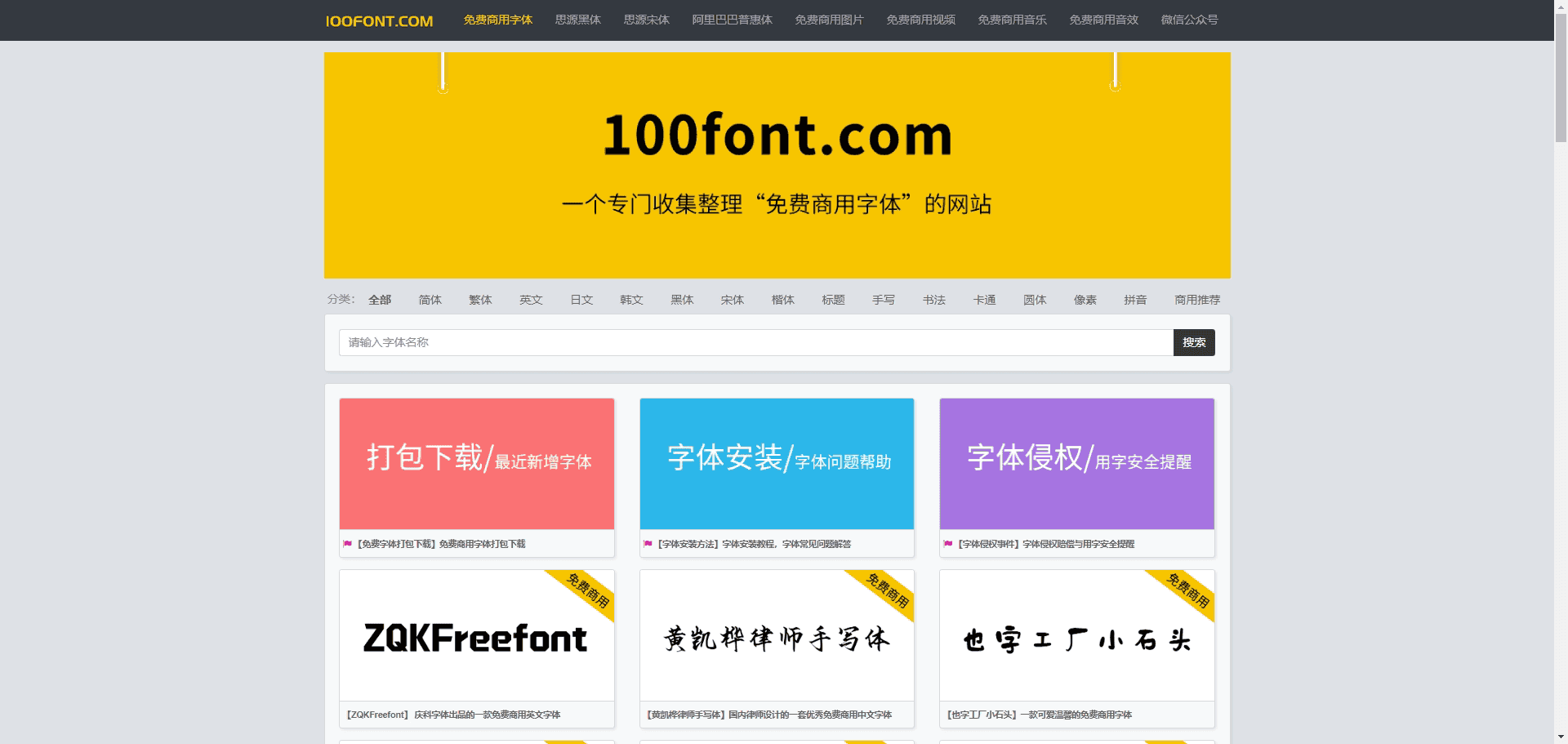This screenshot has height=744, width=1568.
Task: Go to 免费商用图片 page
Action: 829,20
